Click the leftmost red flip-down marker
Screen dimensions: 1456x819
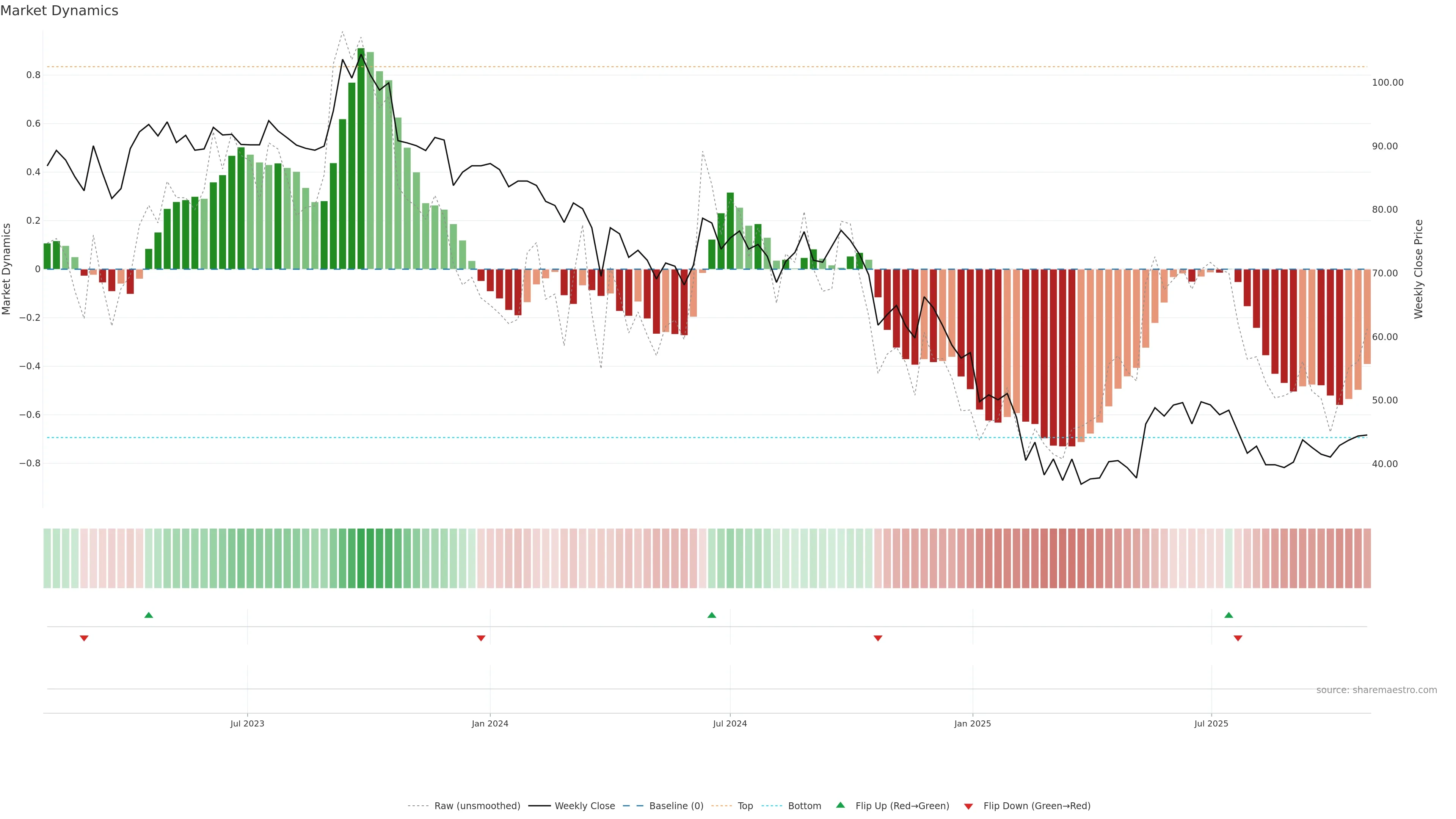coord(84,638)
